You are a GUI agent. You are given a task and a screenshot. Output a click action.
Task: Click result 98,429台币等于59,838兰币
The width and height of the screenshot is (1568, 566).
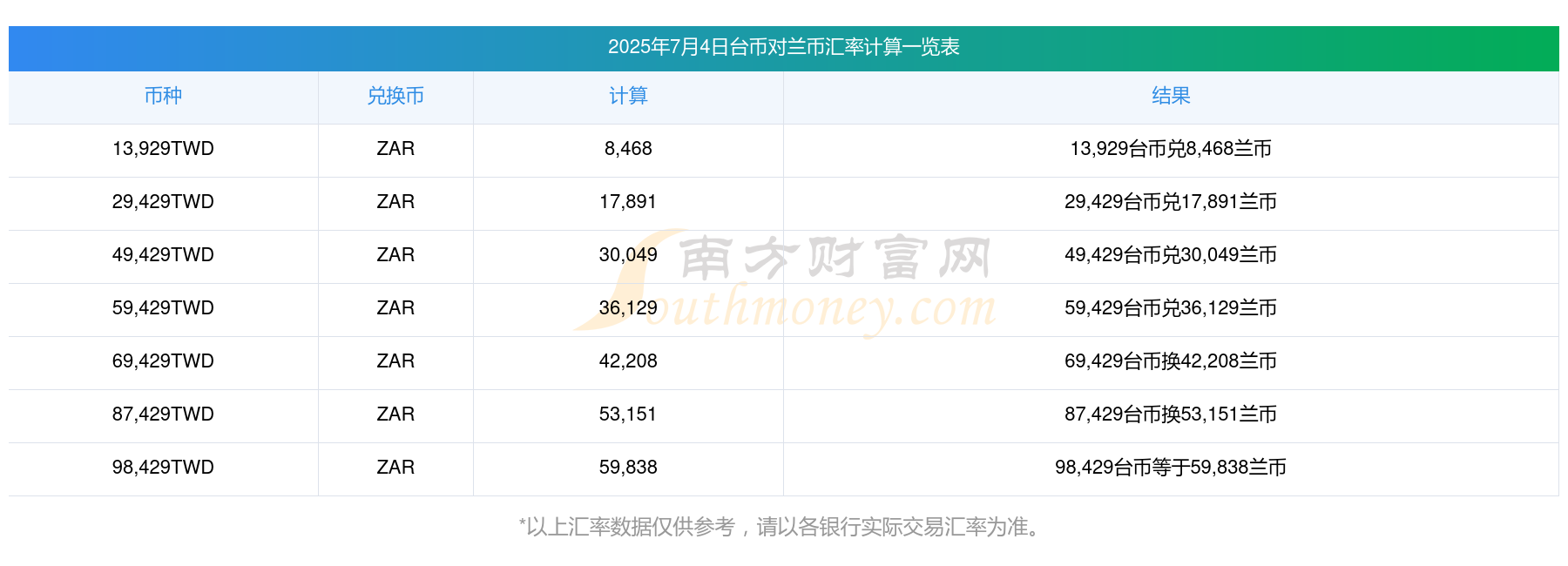coord(1171,468)
